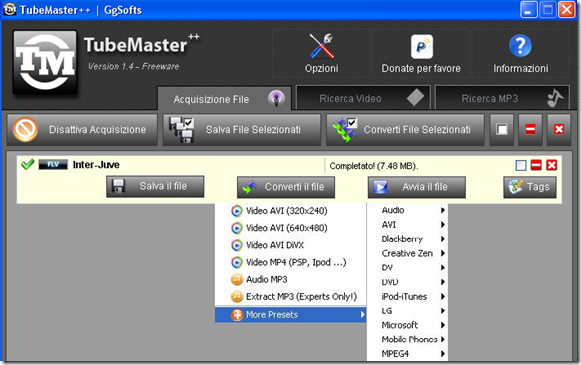Click the Completato! (7.48 MB) status text
This screenshot has width=581, height=365.
pos(374,166)
